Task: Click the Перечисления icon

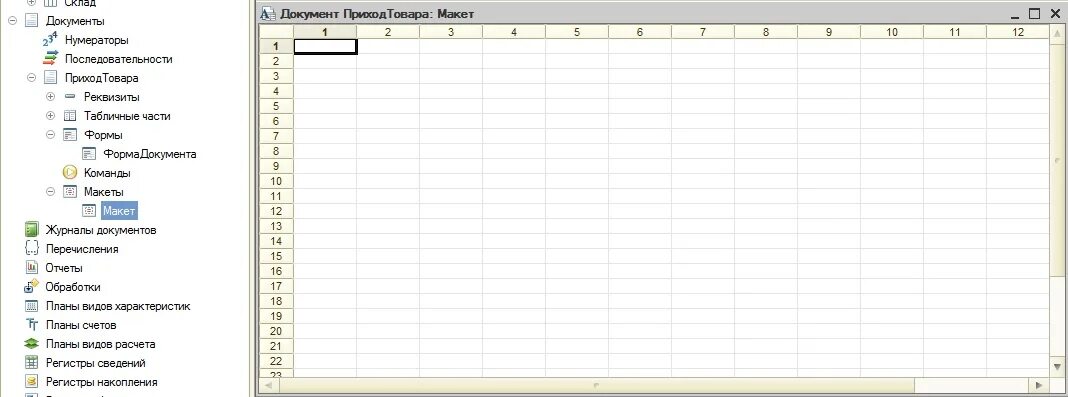Action: (31, 249)
